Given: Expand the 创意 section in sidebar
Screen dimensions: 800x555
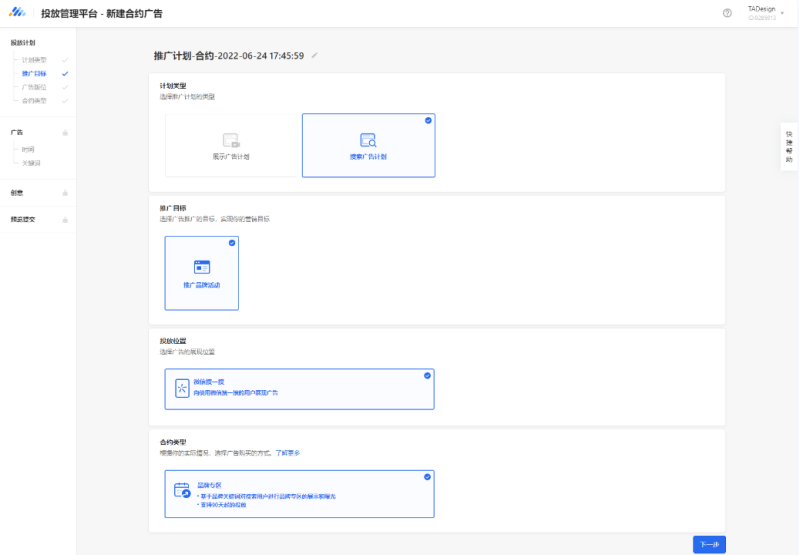Looking at the screenshot, I should click(x=17, y=192).
